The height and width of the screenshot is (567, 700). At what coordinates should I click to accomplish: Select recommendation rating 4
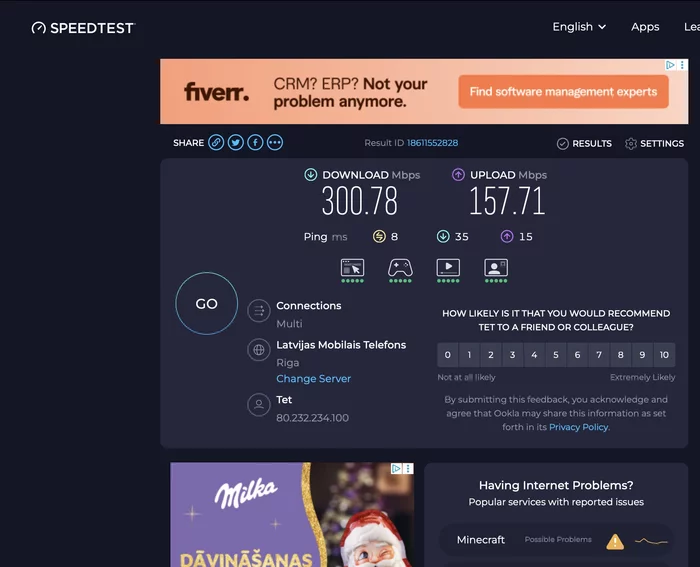tap(534, 355)
